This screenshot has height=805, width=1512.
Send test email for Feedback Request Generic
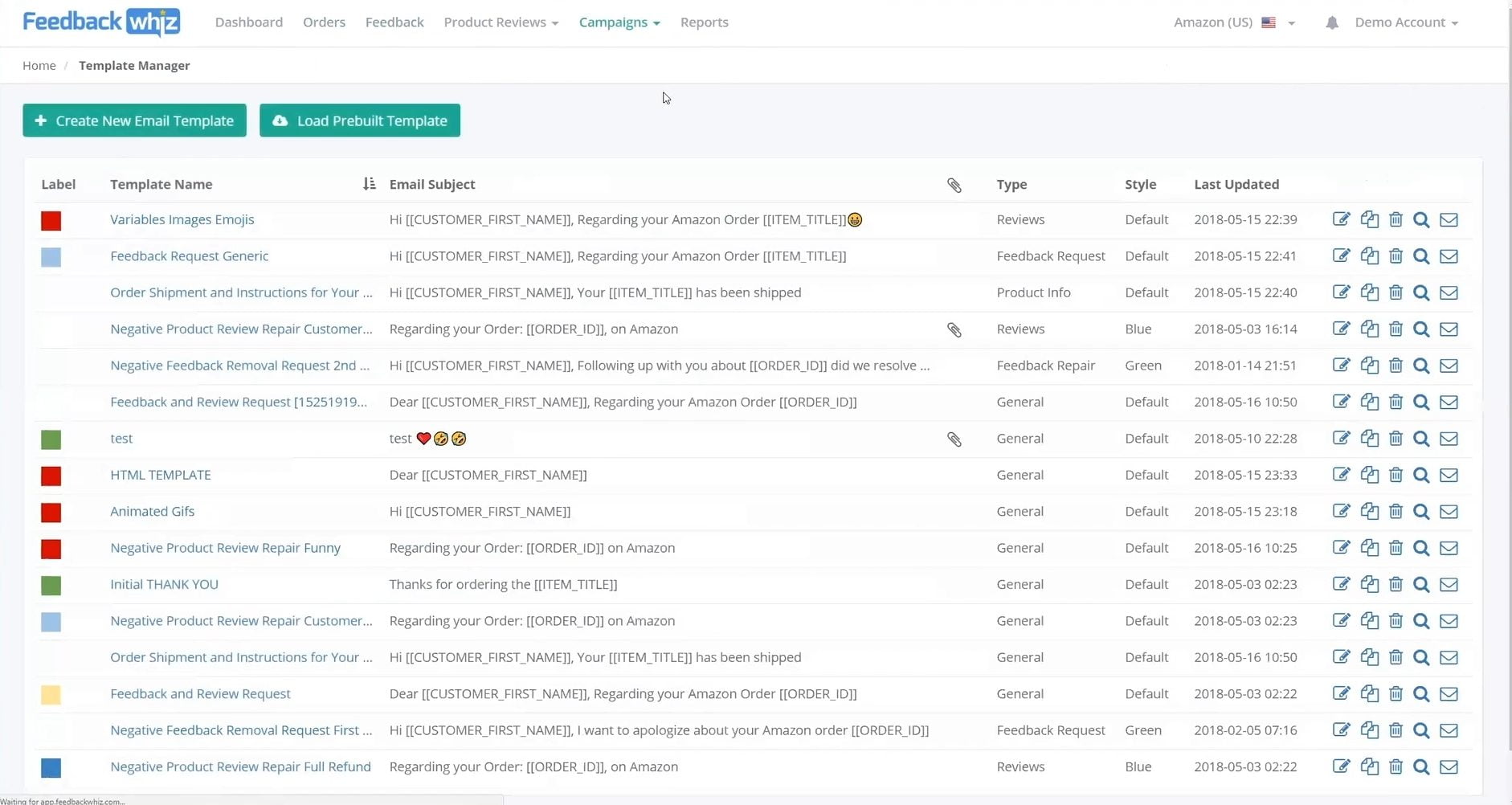(1449, 256)
